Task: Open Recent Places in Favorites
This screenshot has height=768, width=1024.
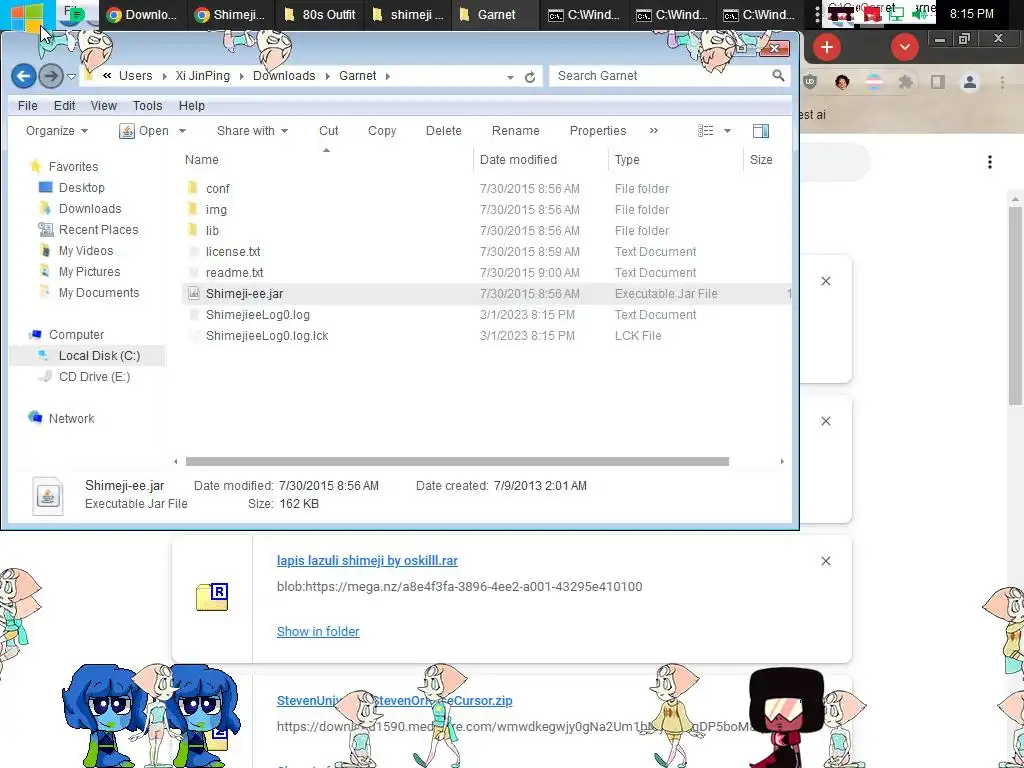Action: (98, 229)
